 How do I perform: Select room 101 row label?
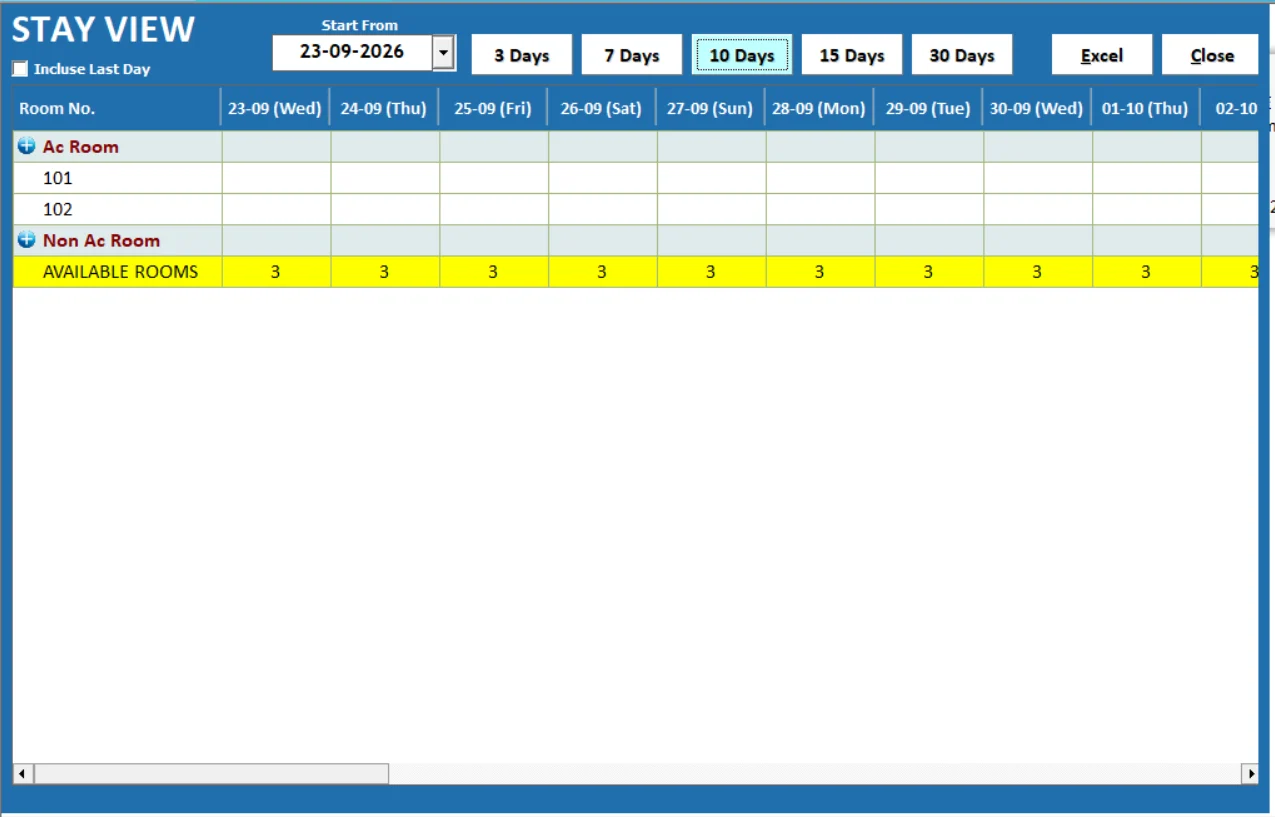[x=58, y=178]
